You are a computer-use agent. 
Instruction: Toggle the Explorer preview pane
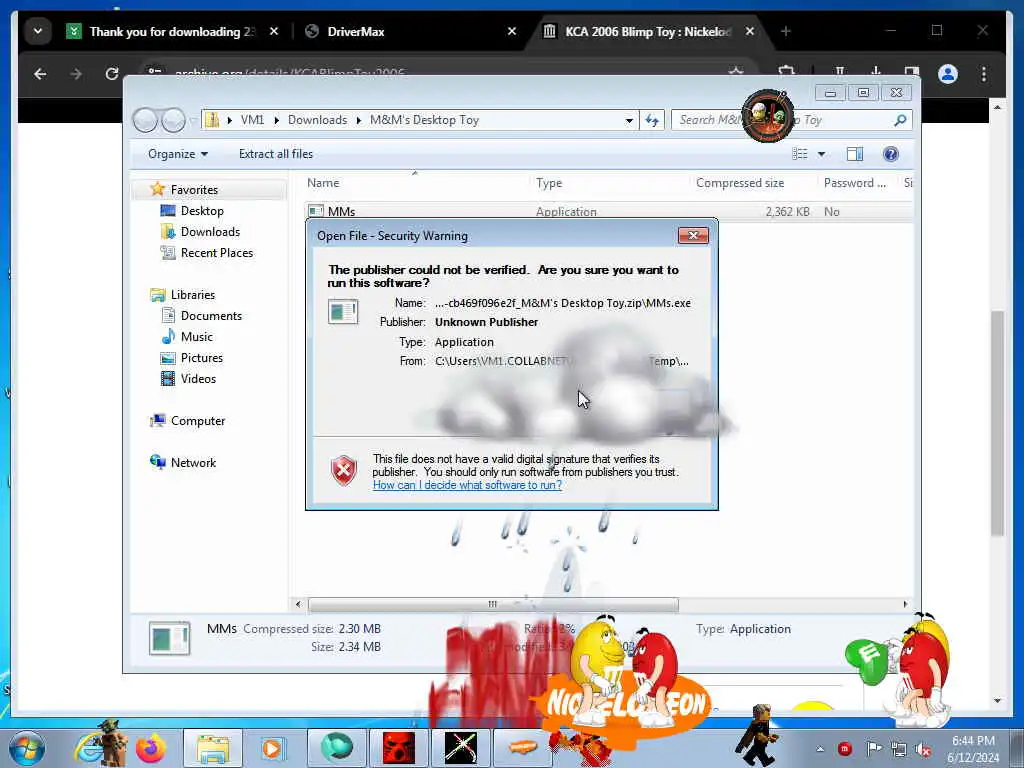855,154
